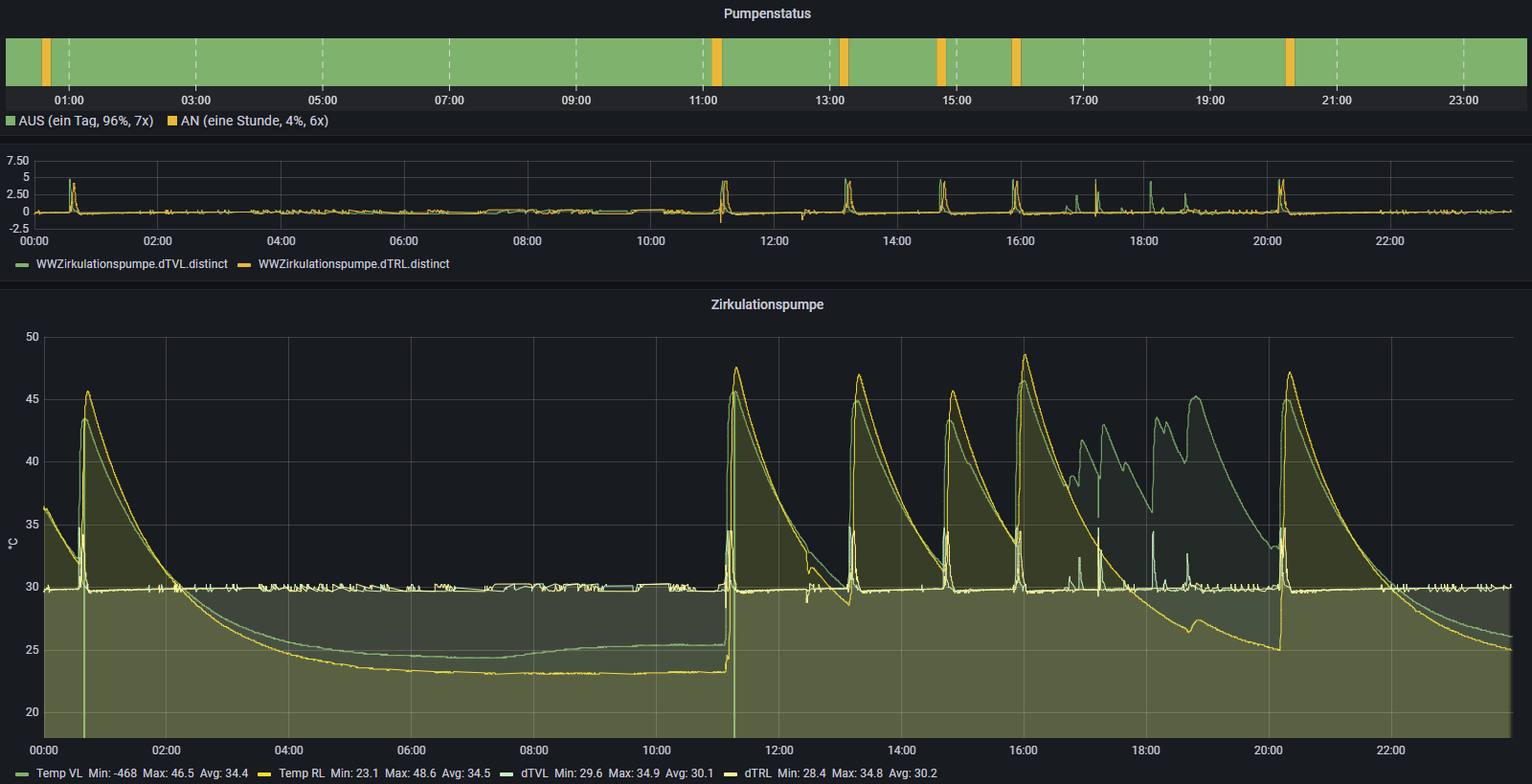The width and height of the screenshot is (1532, 784).
Task: Click the 'Avg: 30.1' legend value
Action: (x=689, y=773)
